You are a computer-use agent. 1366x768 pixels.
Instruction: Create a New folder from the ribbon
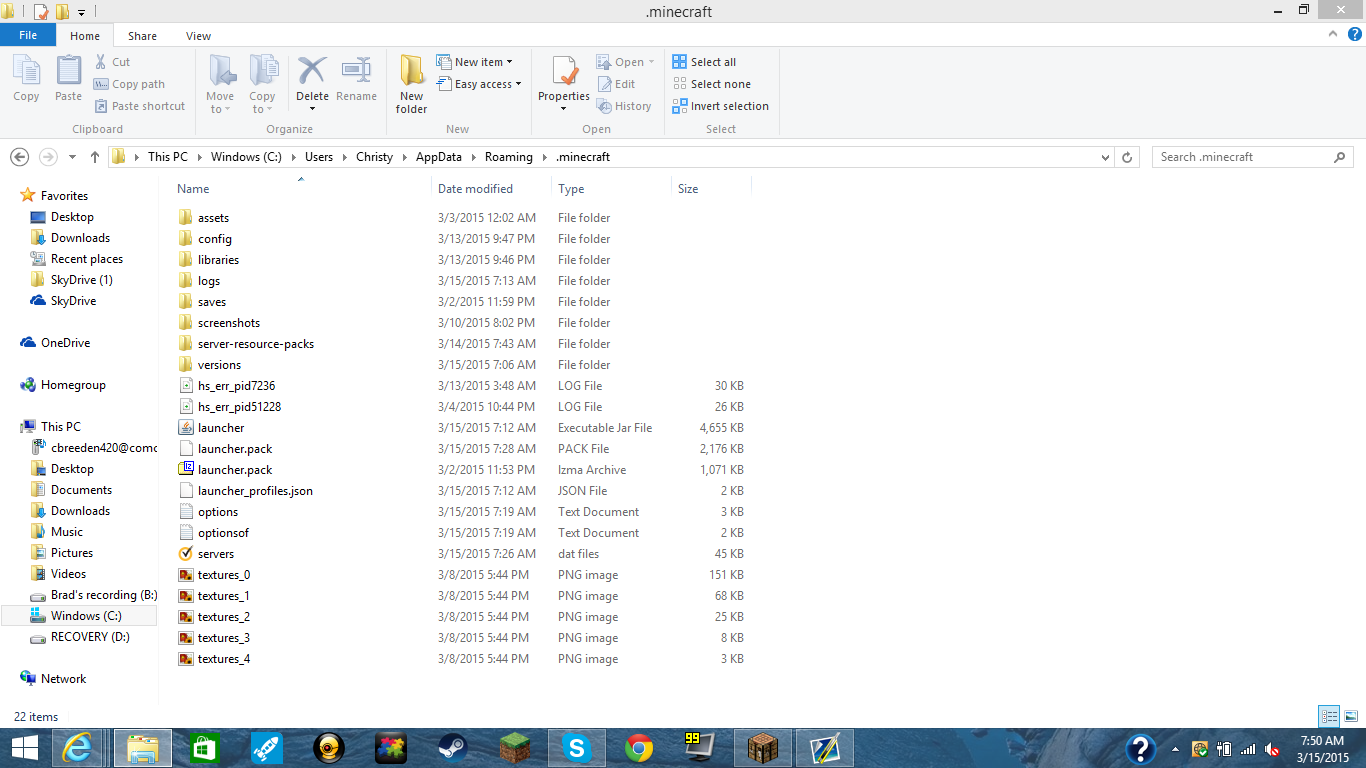pos(411,84)
